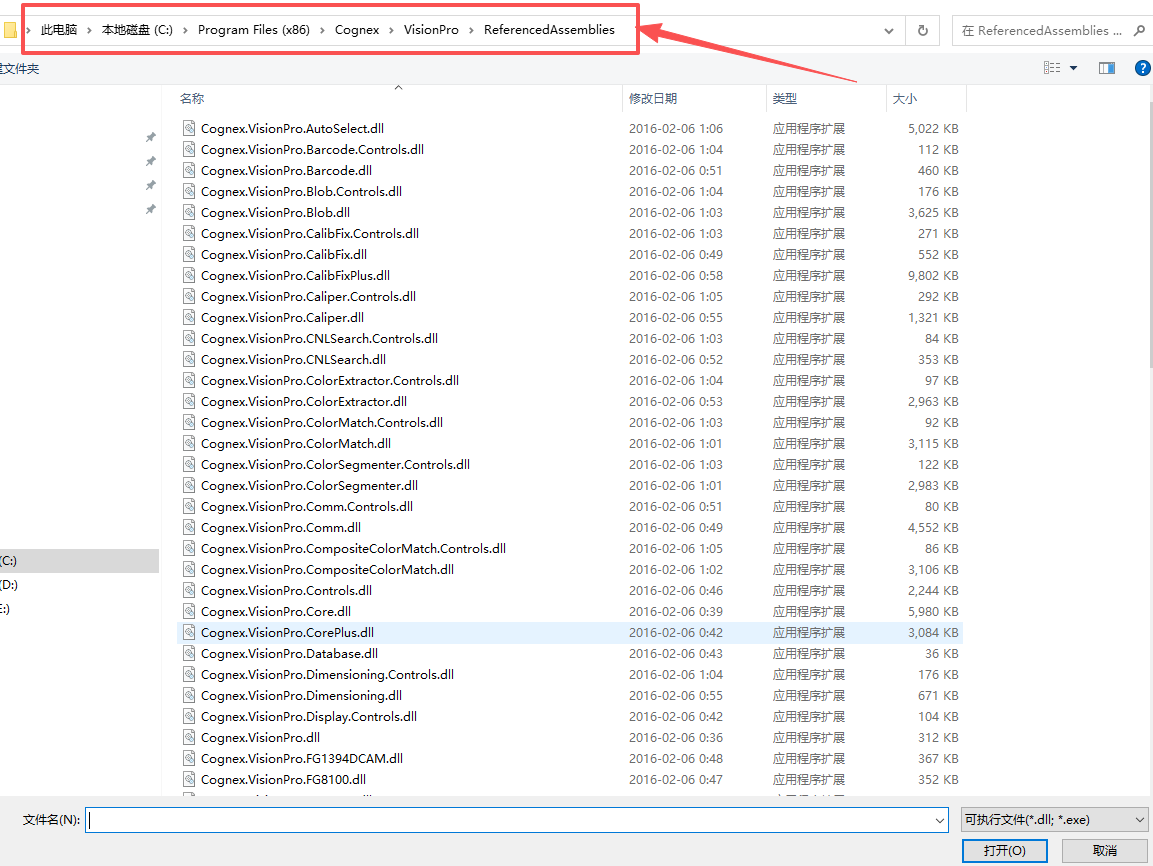Click icon of Cognex.VisionPro.Barcode.Controls.dll
Image resolution: width=1153 pixels, height=866 pixels.
click(189, 149)
